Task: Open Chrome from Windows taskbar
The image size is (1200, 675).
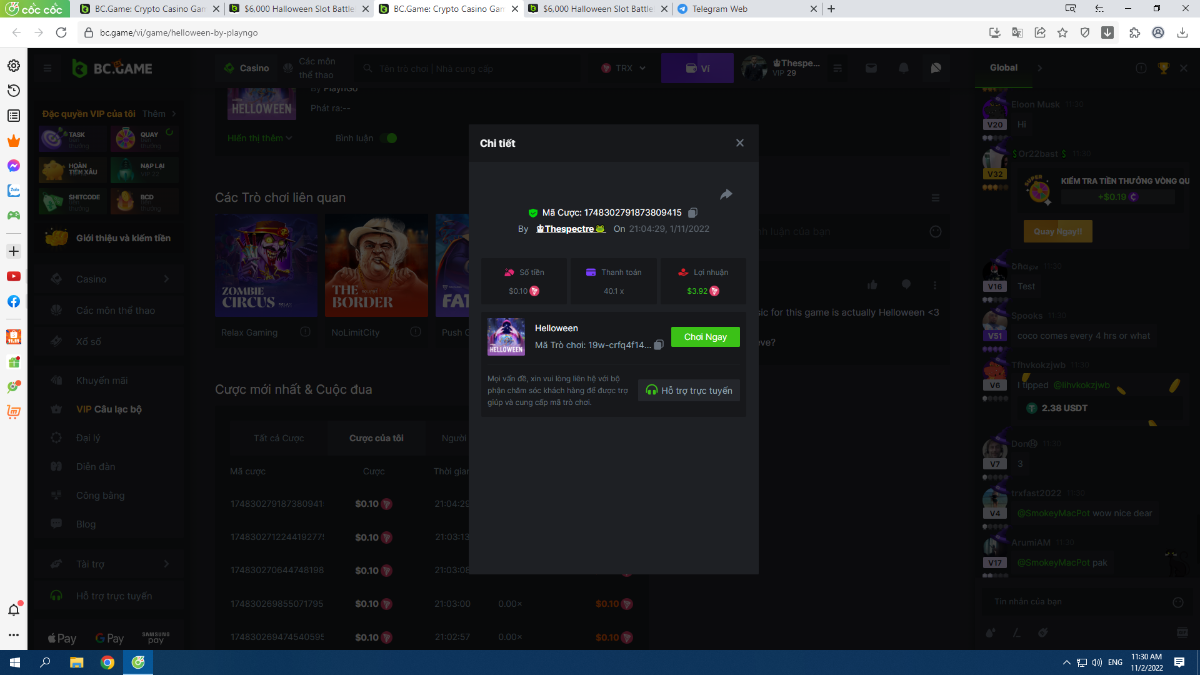Action: pyautogui.click(x=107, y=662)
